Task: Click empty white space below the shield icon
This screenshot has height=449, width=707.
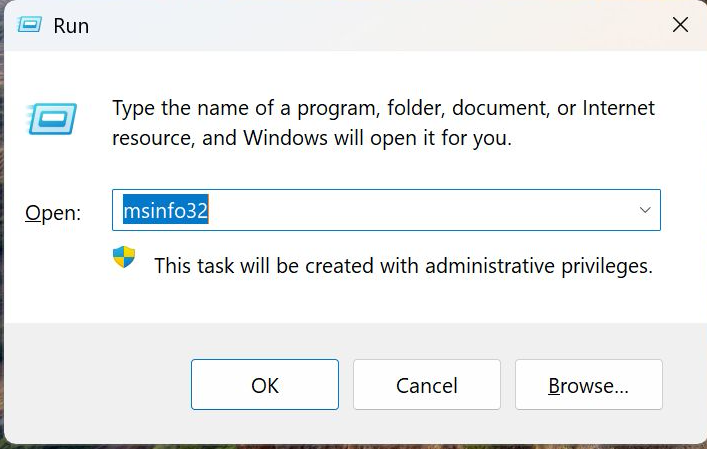Action: pyautogui.click(x=123, y=300)
